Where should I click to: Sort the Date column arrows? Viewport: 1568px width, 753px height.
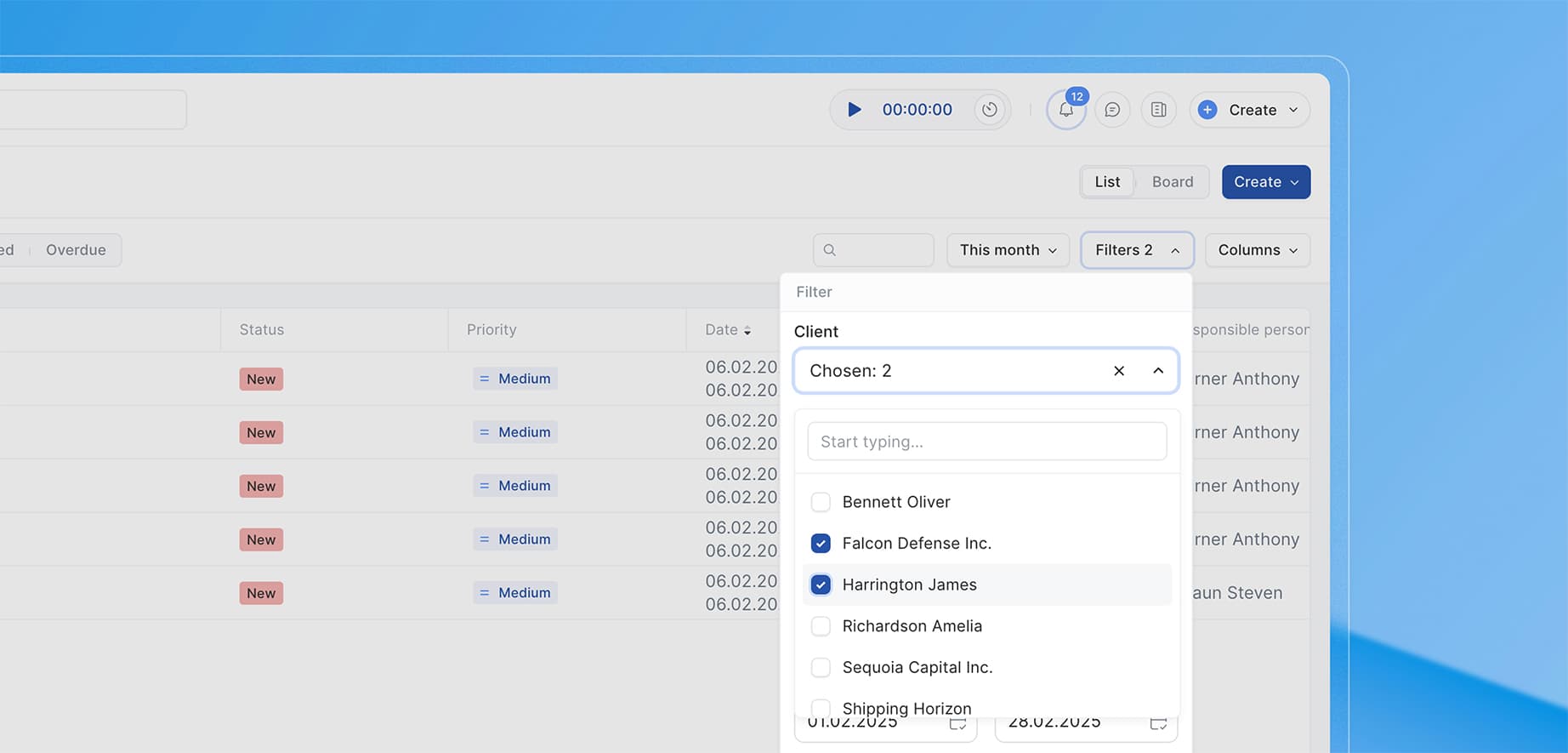[x=747, y=330]
